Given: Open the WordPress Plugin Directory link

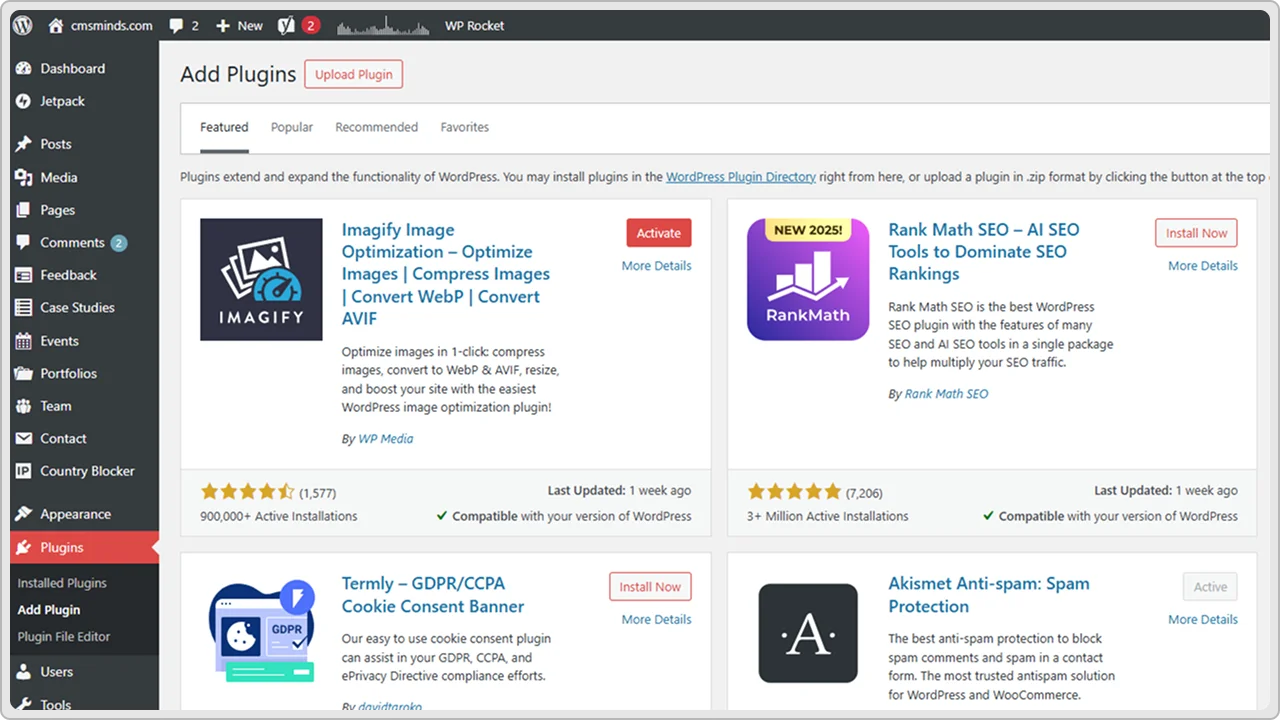Looking at the screenshot, I should (741, 177).
